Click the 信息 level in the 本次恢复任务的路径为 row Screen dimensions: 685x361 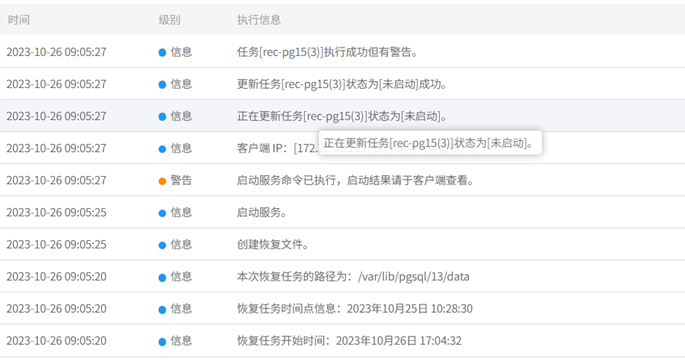[x=181, y=277]
